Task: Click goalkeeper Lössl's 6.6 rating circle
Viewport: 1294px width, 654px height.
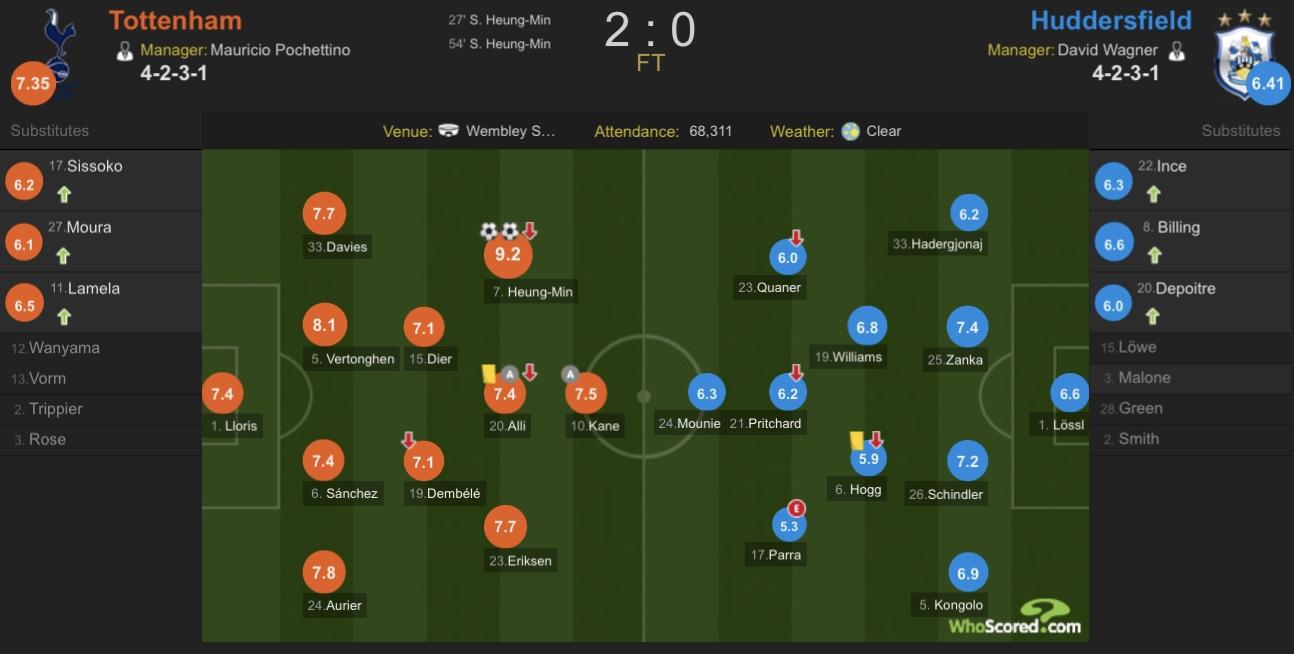Action: coord(1070,394)
